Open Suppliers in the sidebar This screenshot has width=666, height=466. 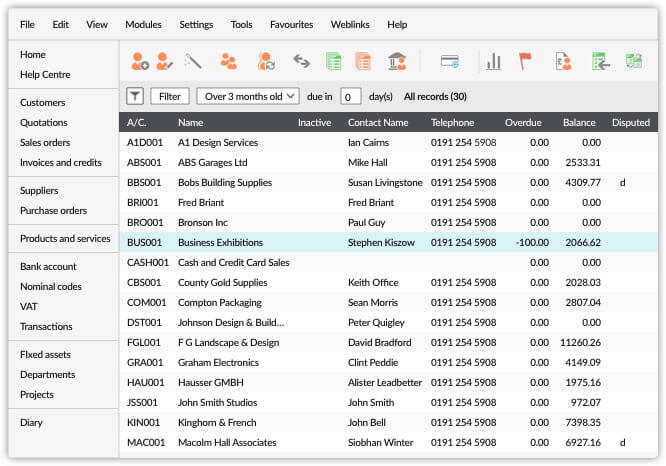pyautogui.click(x=39, y=190)
